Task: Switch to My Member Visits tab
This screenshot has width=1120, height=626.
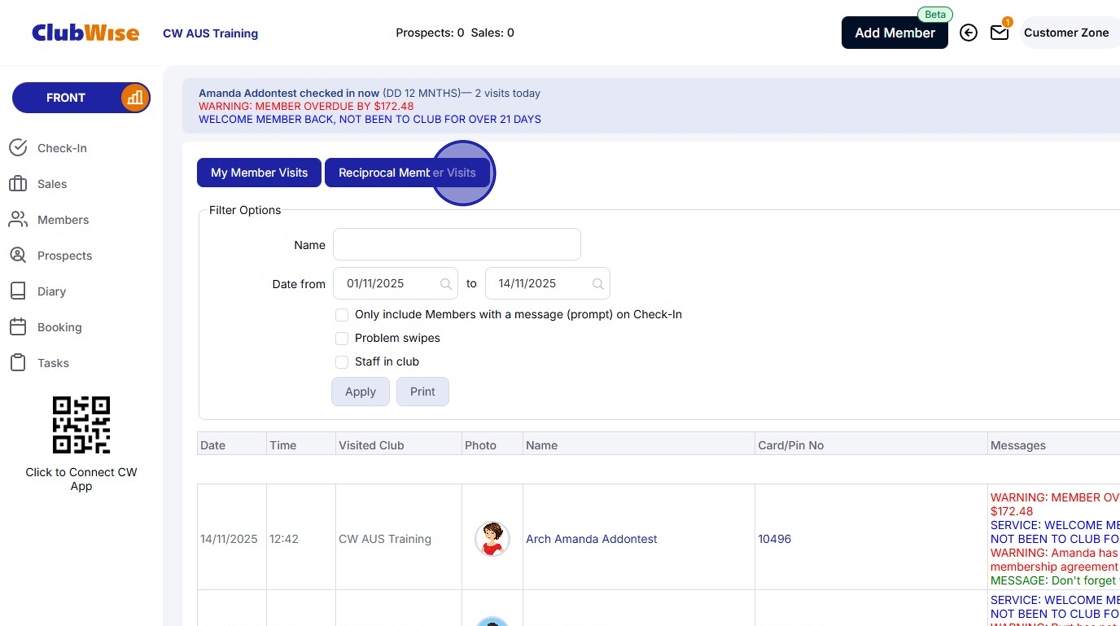Action: point(259,173)
